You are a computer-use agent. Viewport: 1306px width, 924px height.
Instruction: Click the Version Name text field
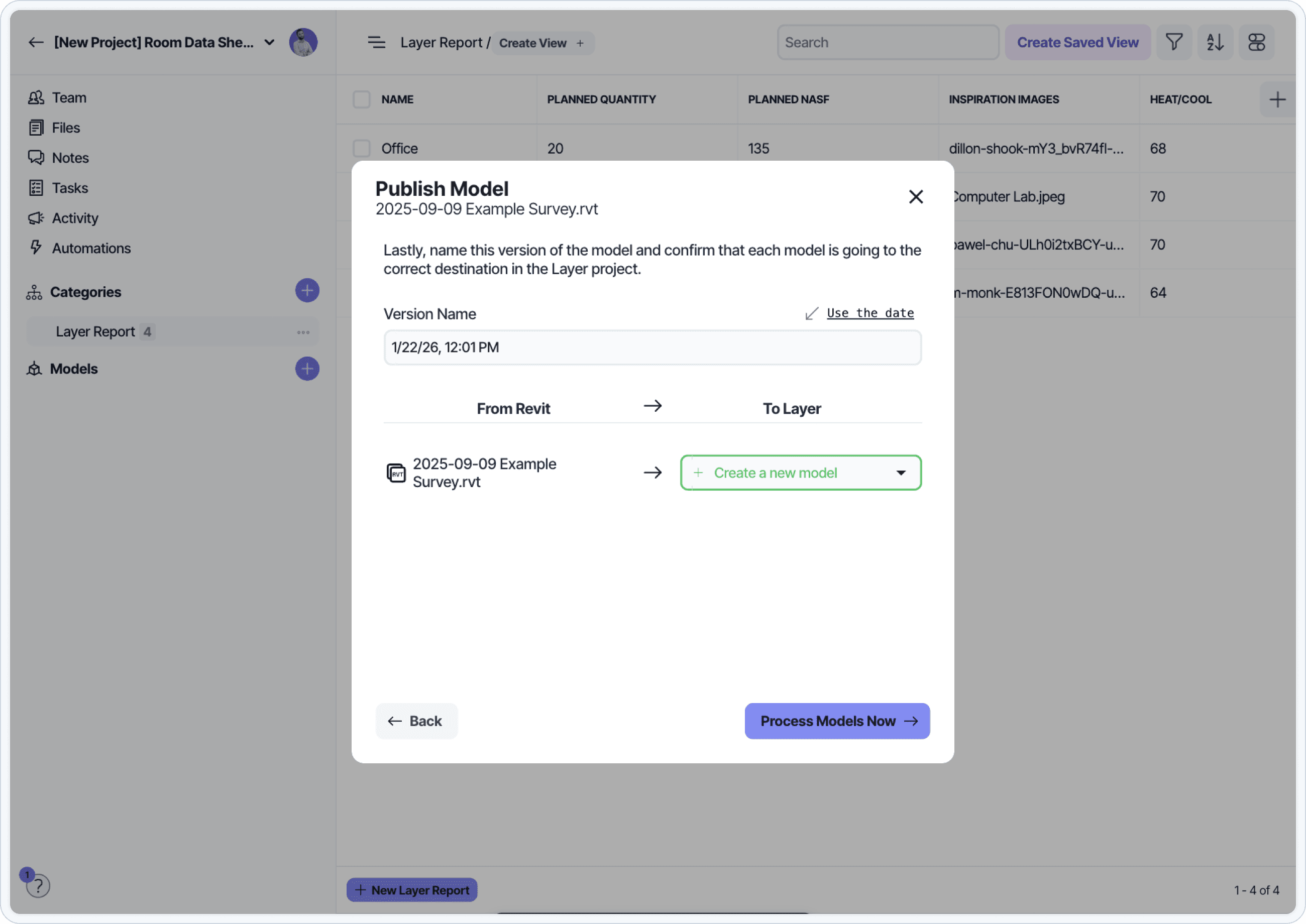[651, 347]
